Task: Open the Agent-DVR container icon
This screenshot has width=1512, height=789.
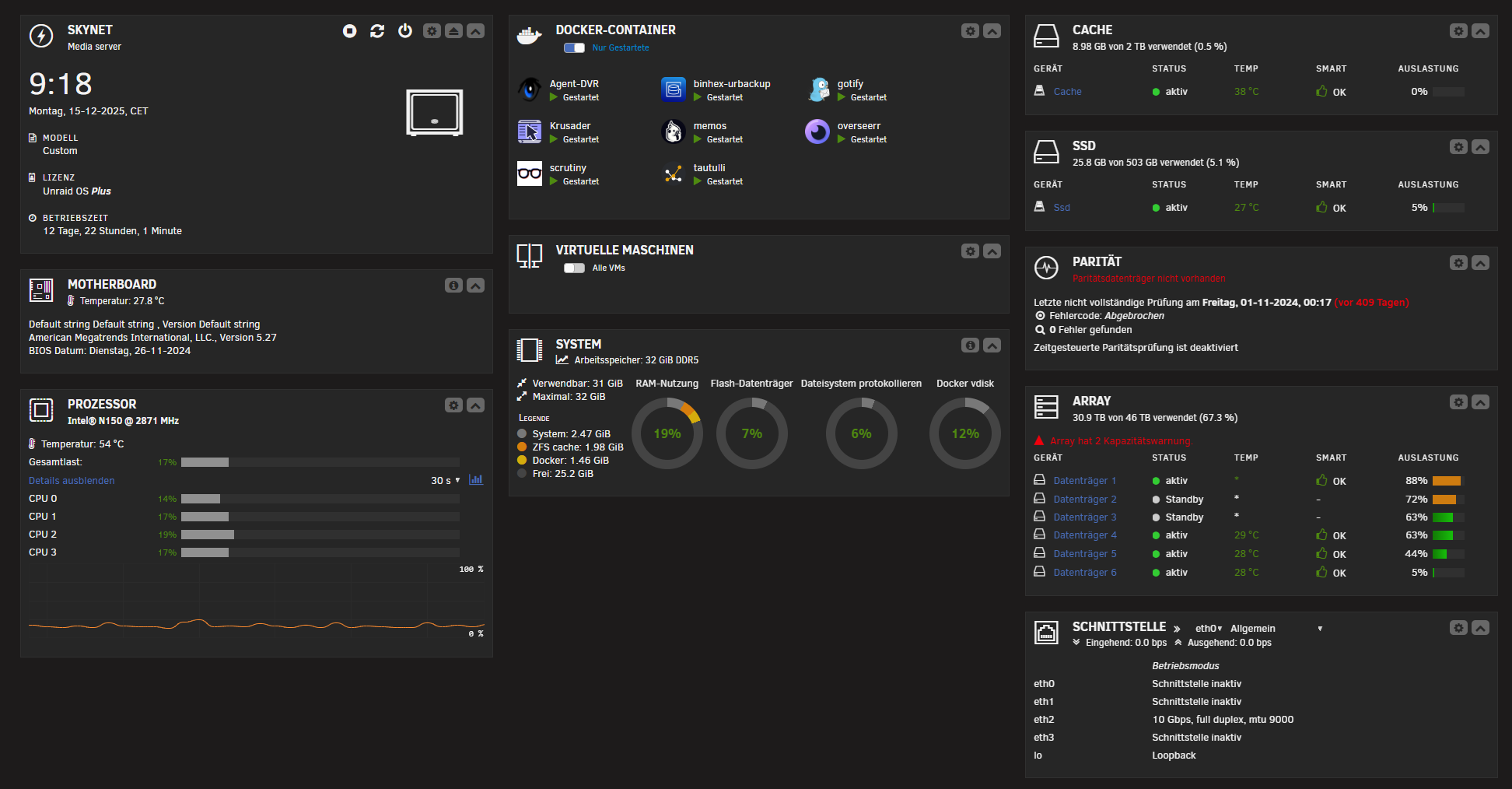Action: click(x=530, y=89)
